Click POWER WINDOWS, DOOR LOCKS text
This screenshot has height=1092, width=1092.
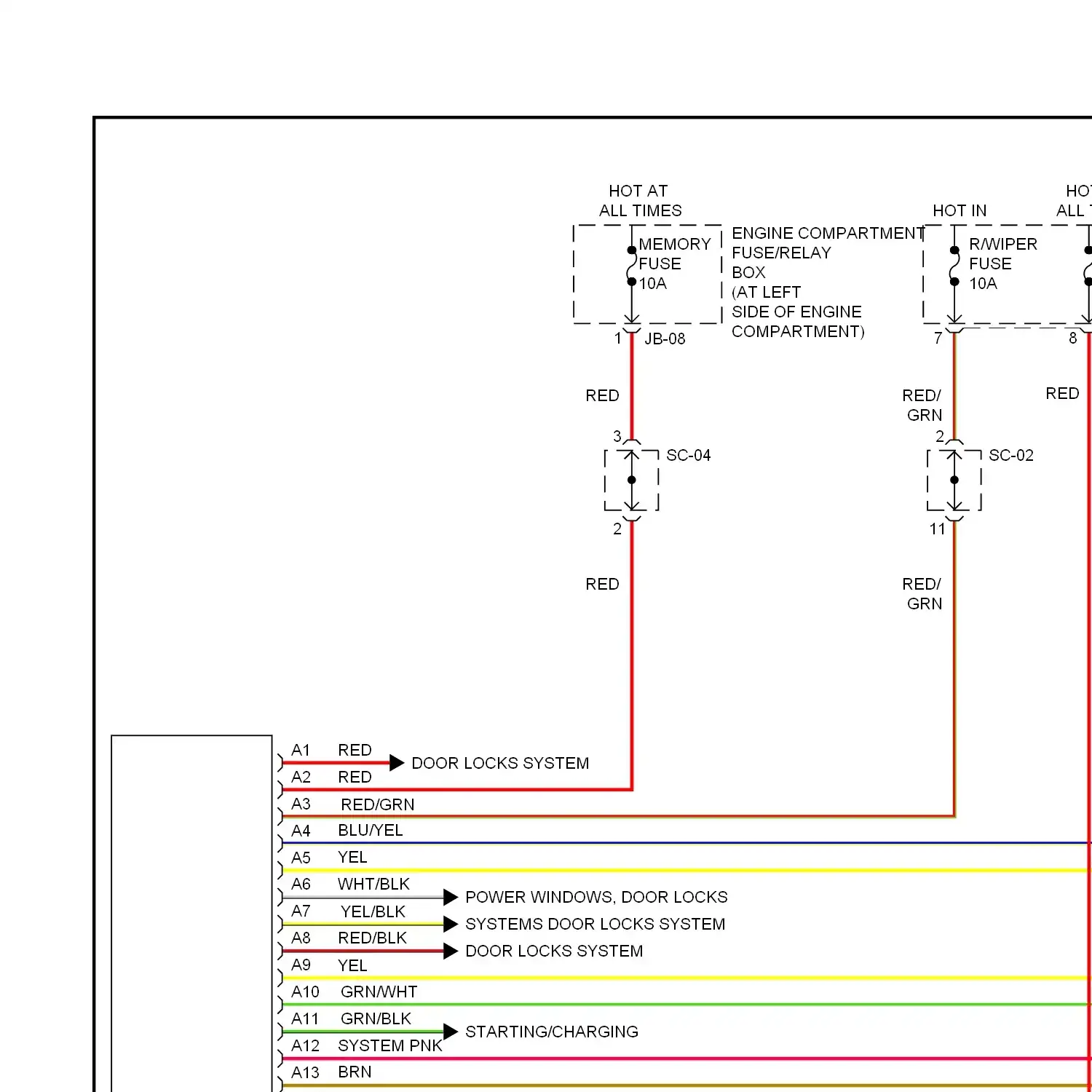click(596, 897)
